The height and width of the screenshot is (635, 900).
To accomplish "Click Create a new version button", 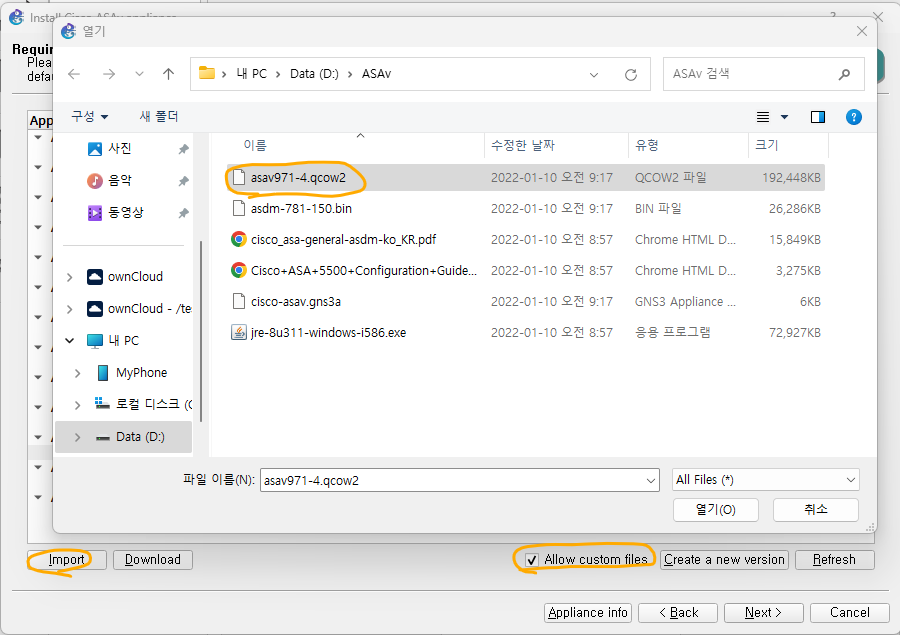I will click(x=724, y=560).
